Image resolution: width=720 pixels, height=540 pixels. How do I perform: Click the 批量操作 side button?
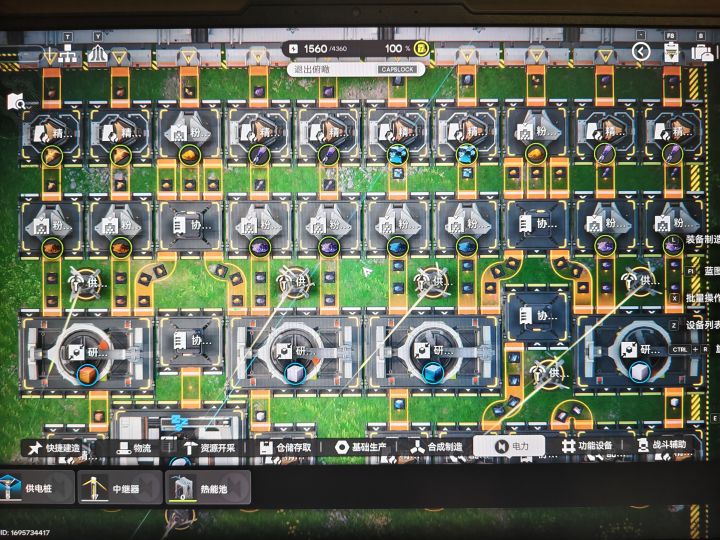point(697,298)
